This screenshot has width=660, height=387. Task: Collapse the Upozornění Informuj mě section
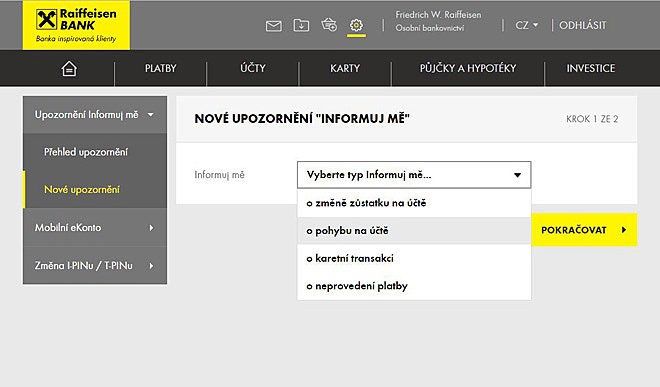95,115
